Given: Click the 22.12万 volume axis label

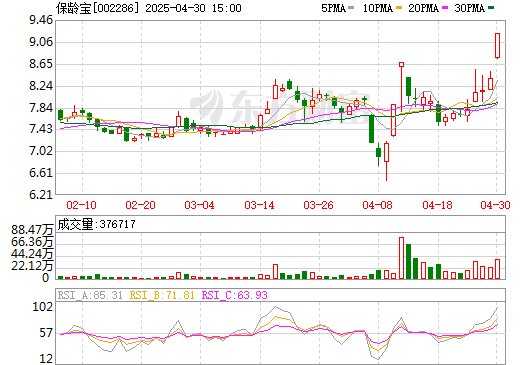Looking at the screenshot, I should point(32,266).
